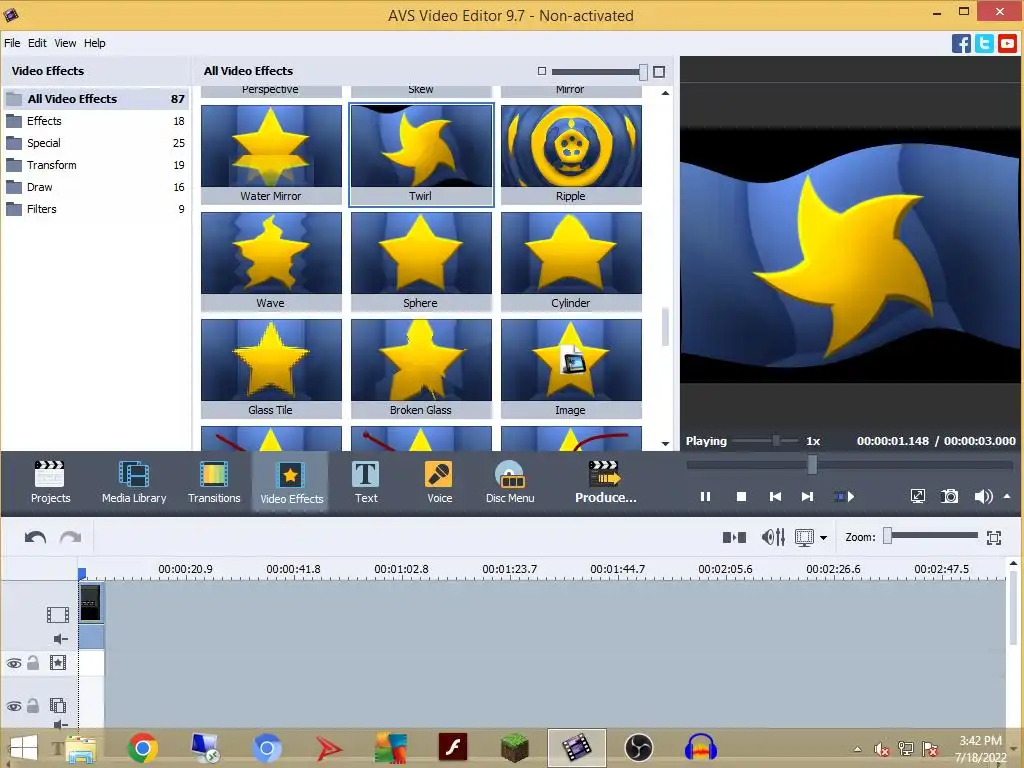Image resolution: width=1024 pixels, height=768 pixels.
Task: Toggle visibility of video effects track
Action: click(14, 664)
